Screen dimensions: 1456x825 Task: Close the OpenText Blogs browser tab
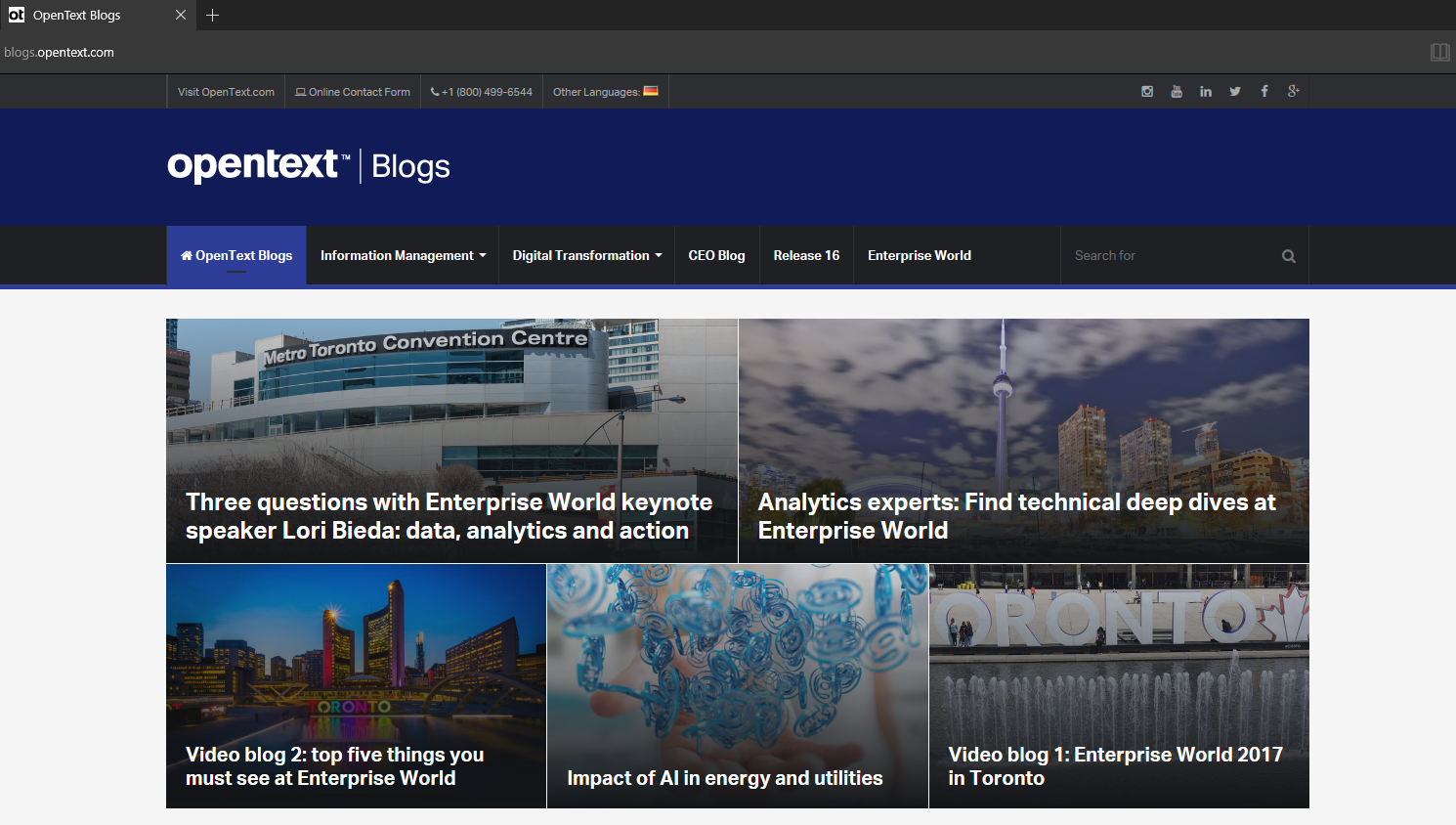click(x=181, y=15)
